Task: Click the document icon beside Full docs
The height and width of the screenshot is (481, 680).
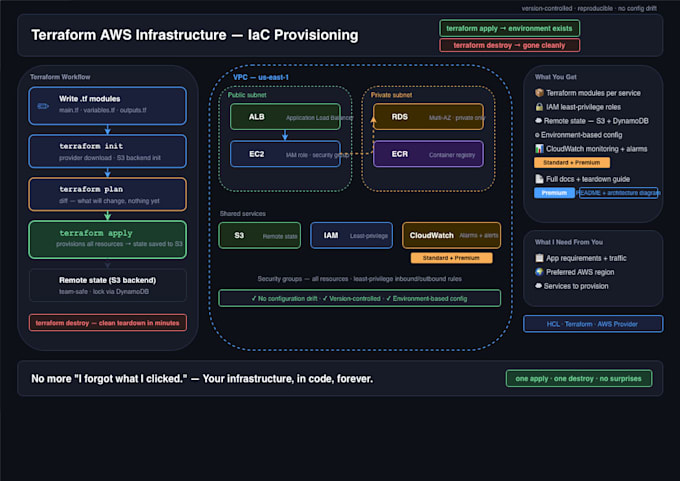Action: click(539, 179)
